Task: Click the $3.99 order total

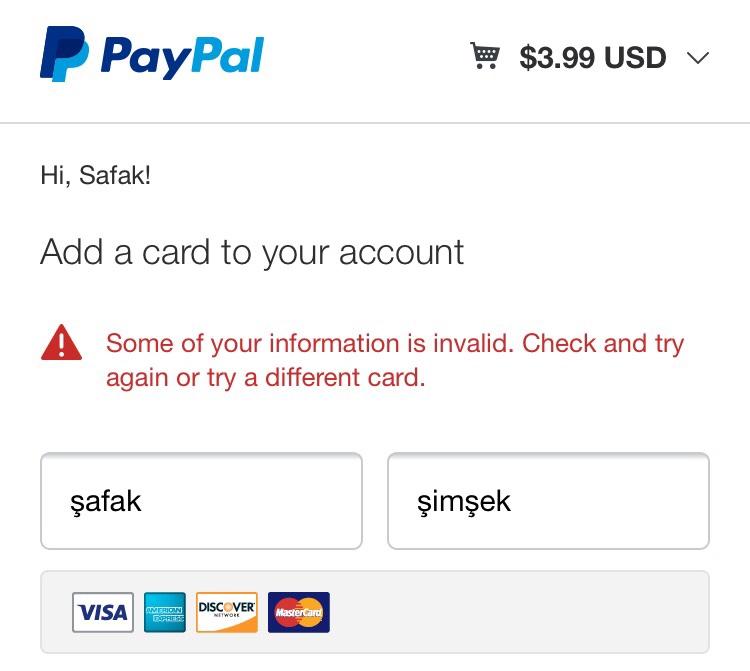Action: click(x=556, y=58)
